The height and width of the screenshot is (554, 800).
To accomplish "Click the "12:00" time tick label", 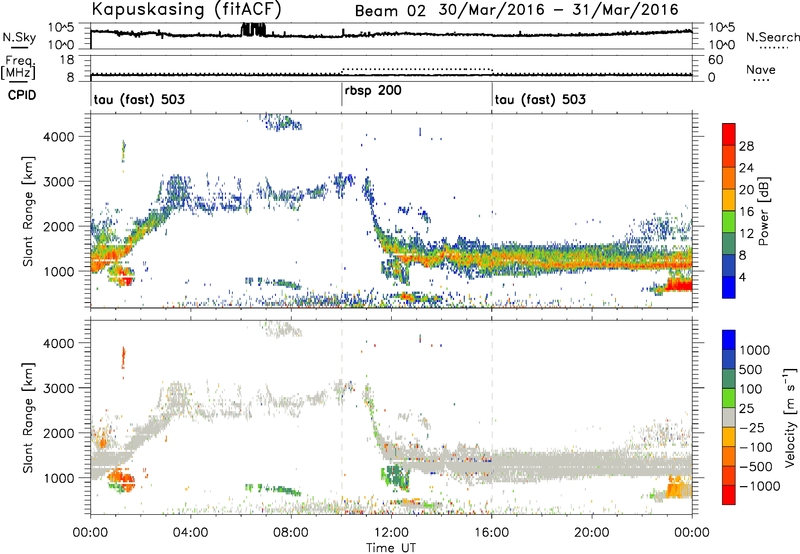I will [x=391, y=533].
